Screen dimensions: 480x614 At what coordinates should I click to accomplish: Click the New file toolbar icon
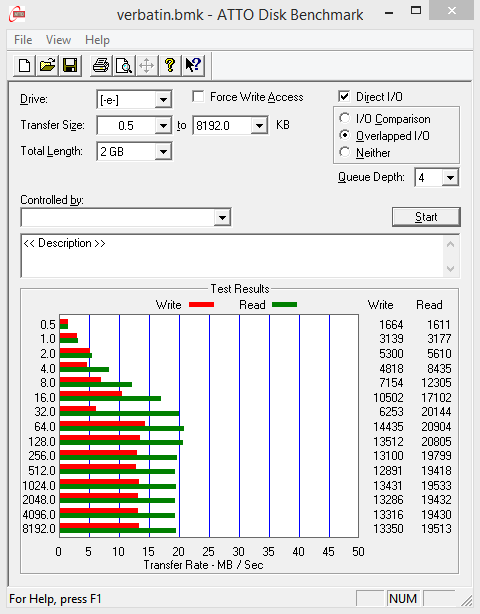(25, 65)
